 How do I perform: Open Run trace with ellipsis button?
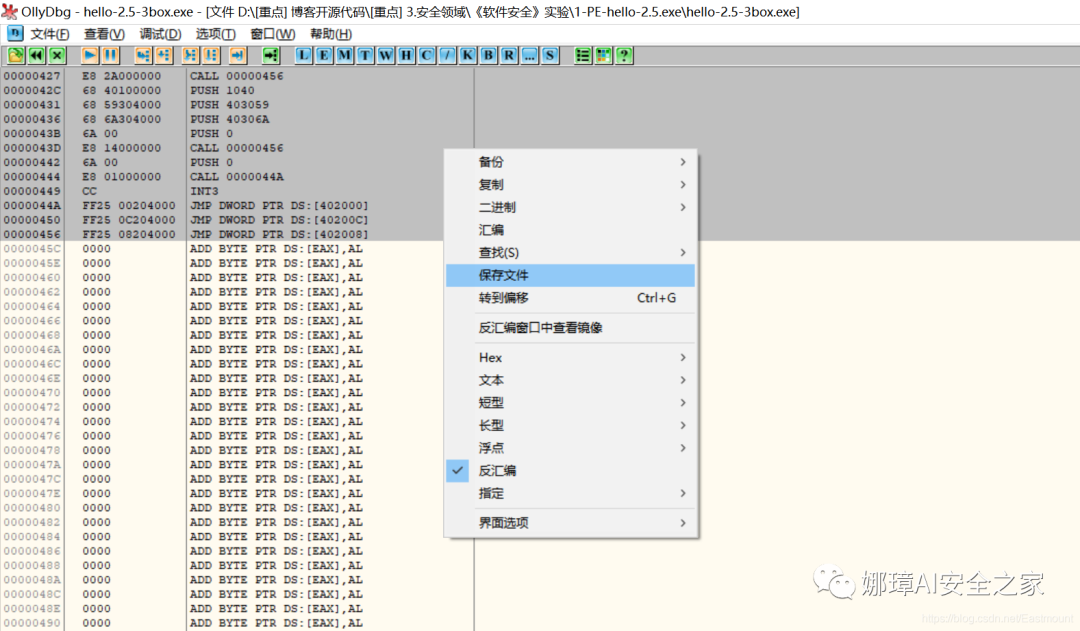(529, 56)
